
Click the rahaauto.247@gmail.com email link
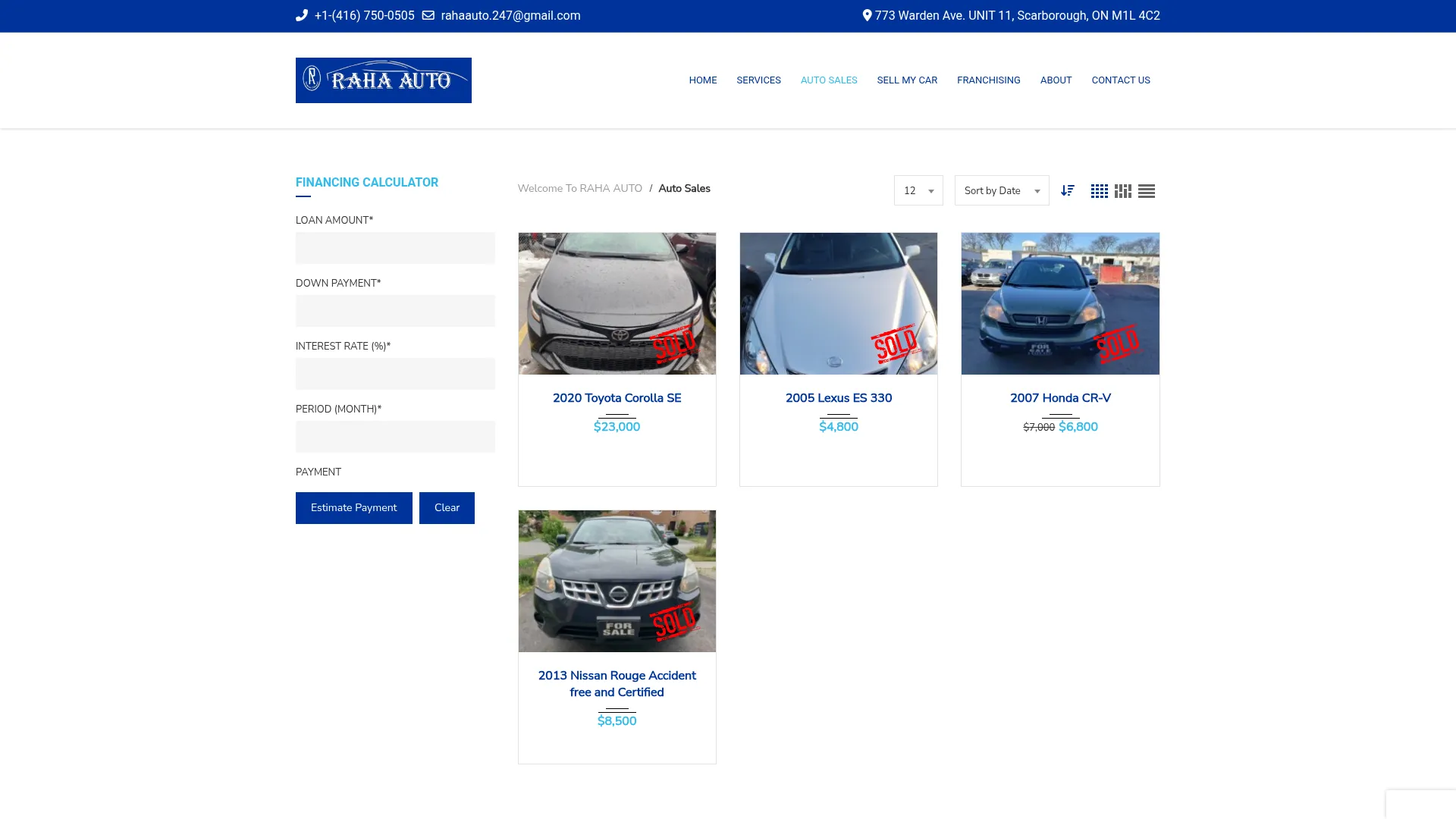coord(510,15)
